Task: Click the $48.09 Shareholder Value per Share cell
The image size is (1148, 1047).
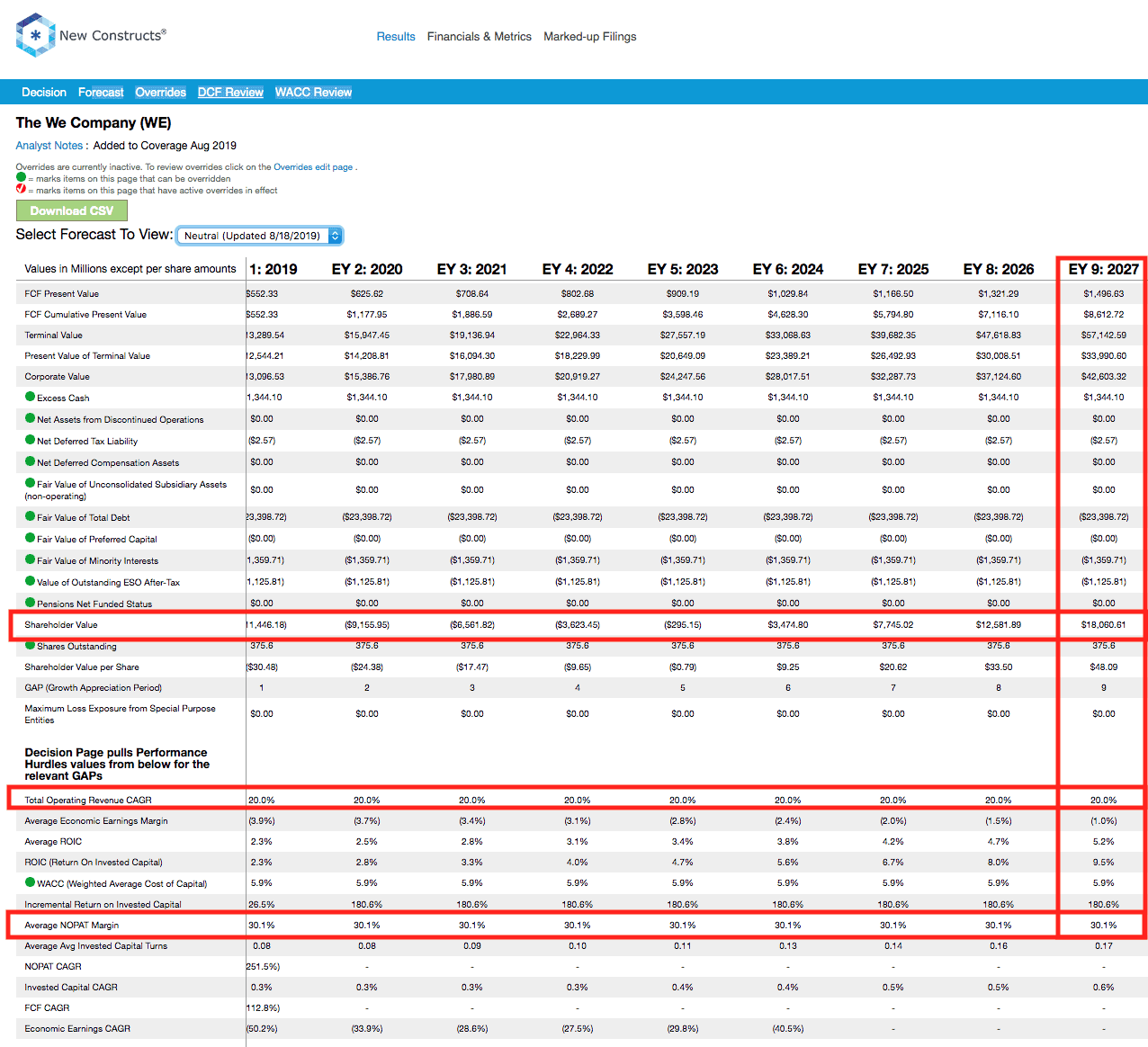Action: click(1104, 667)
